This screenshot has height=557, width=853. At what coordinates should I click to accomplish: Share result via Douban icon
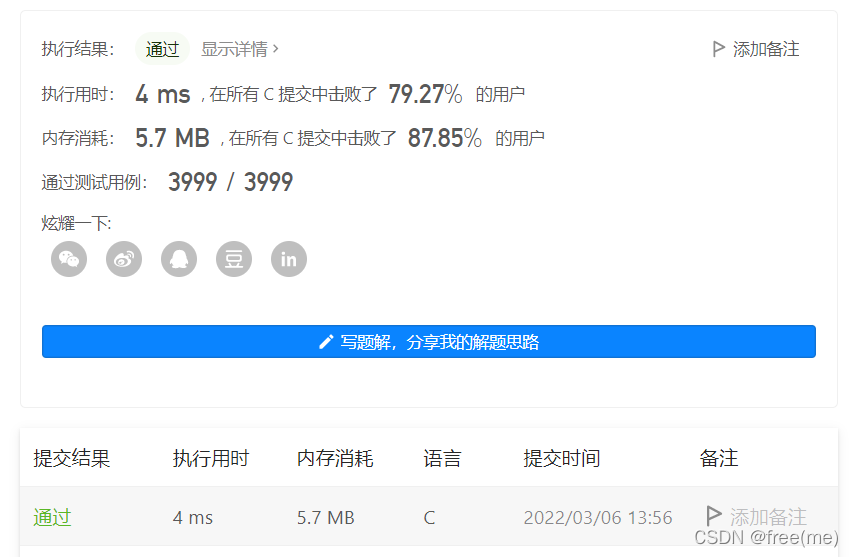coord(234,259)
